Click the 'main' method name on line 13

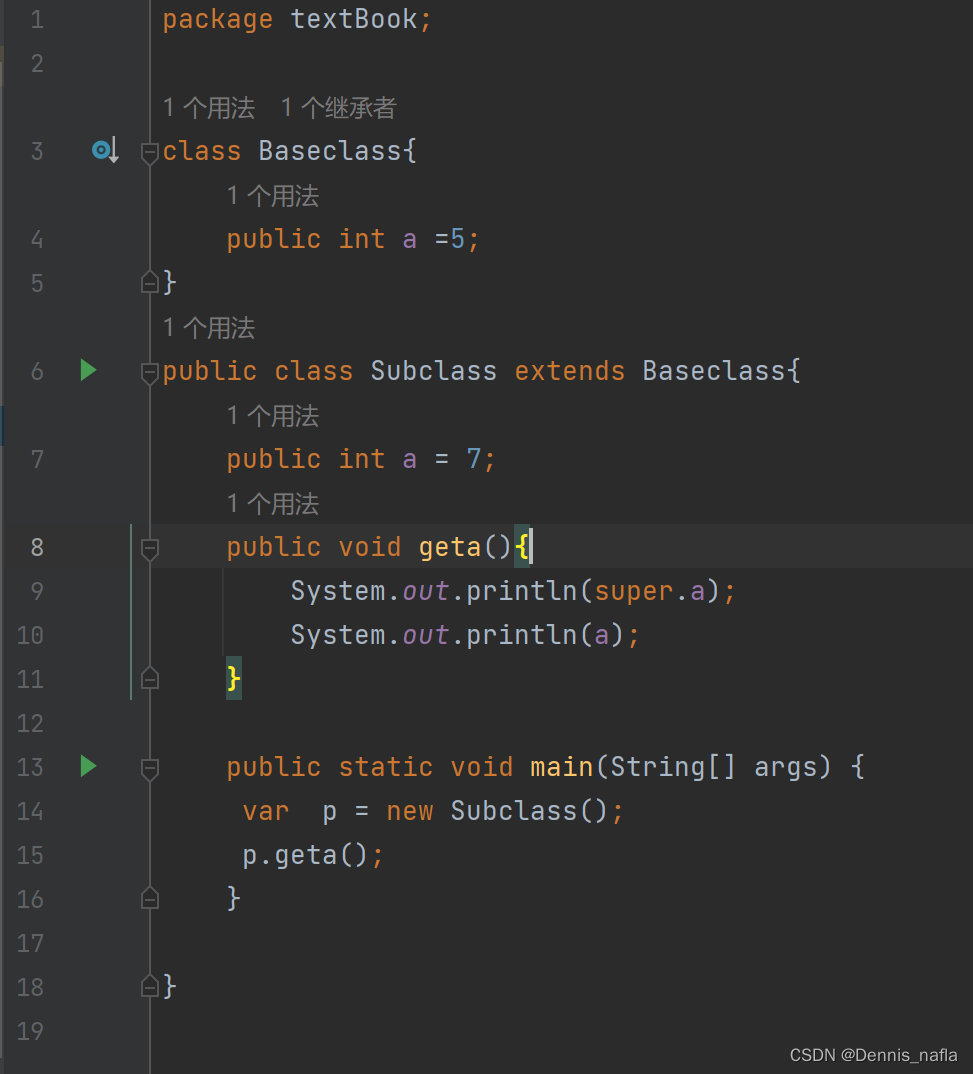[x=561, y=766]
